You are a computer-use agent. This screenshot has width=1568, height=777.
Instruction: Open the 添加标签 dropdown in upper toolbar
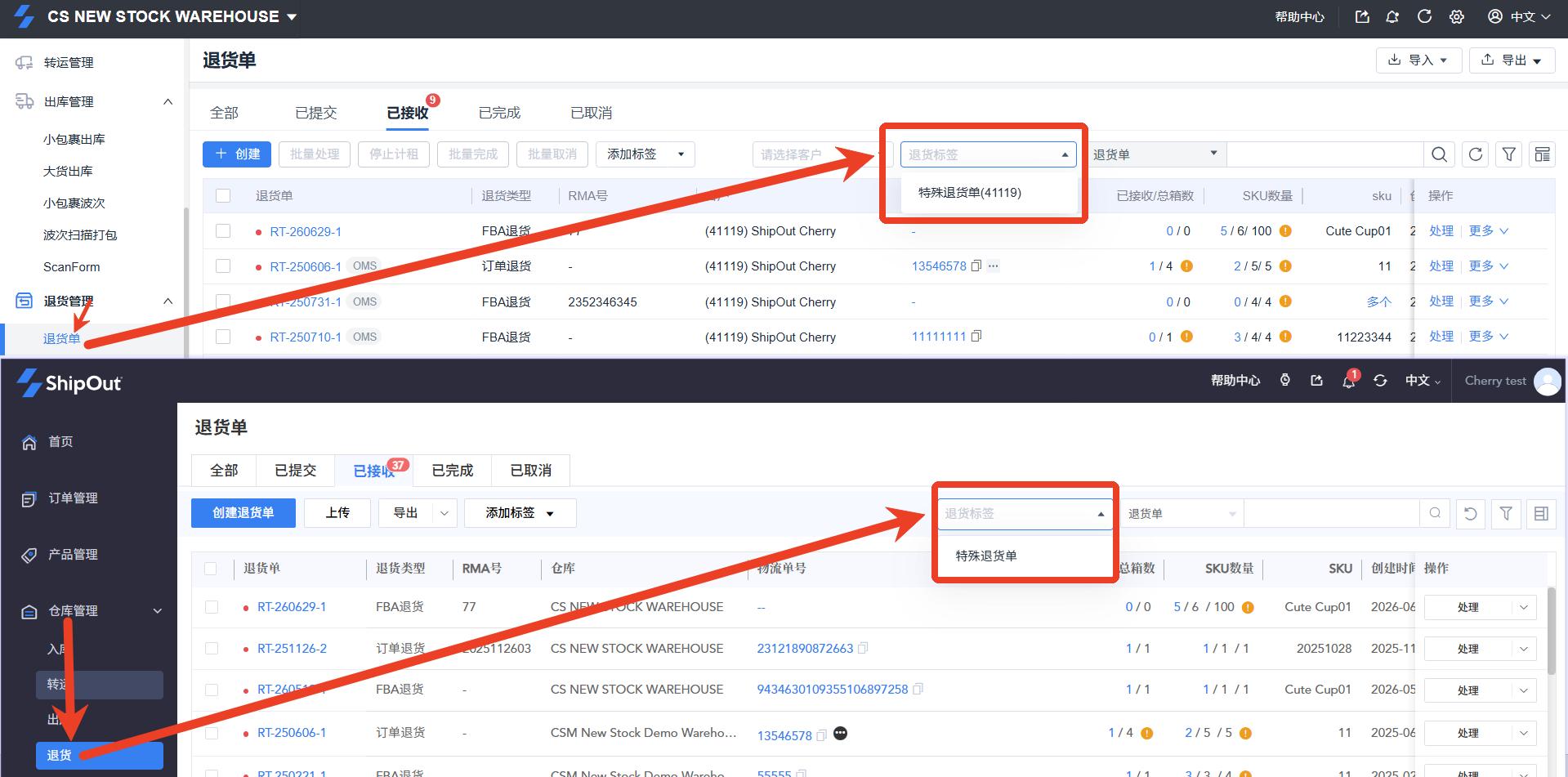coord(646,154)
